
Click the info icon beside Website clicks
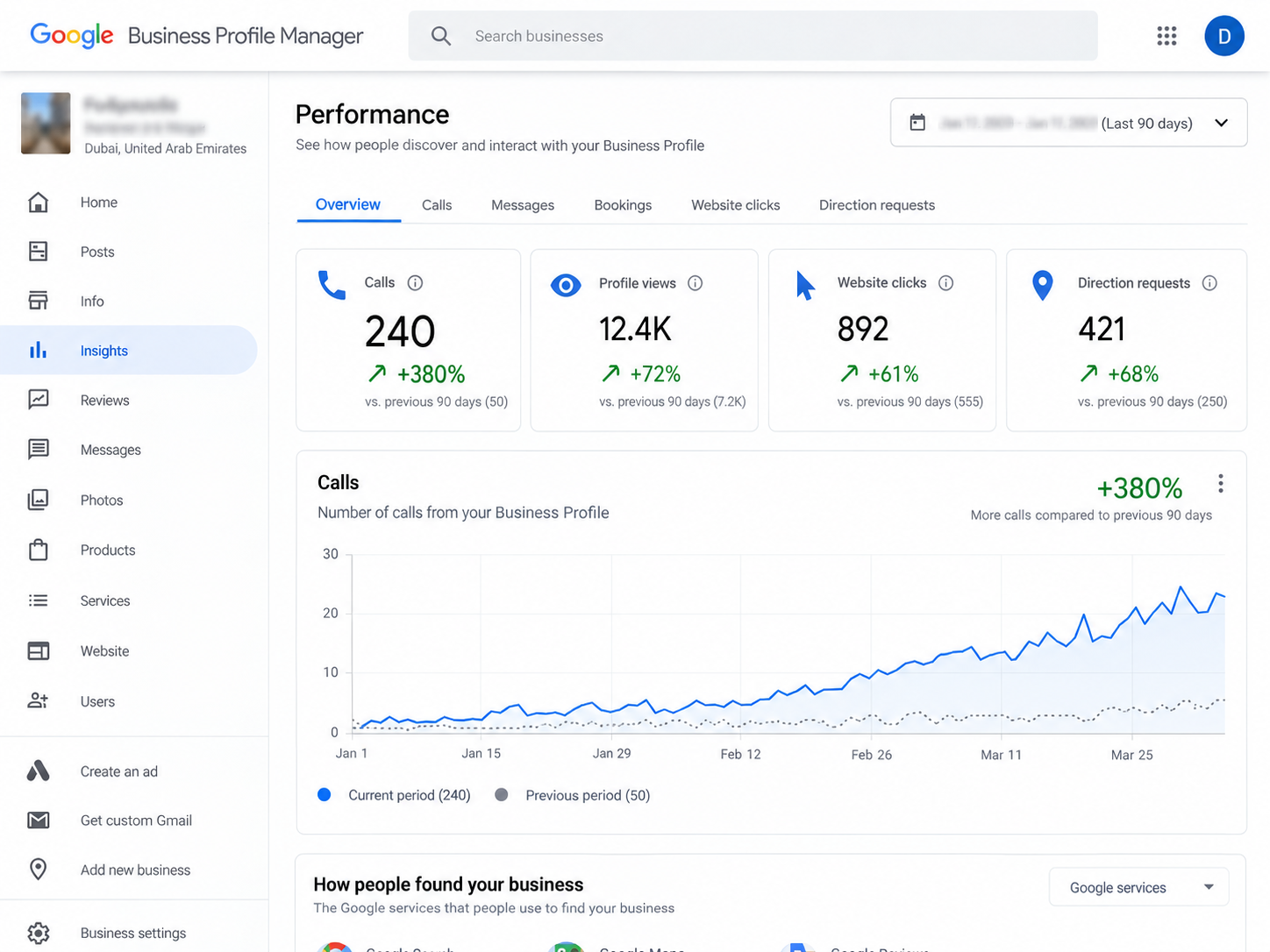click(x=945, y=283)
